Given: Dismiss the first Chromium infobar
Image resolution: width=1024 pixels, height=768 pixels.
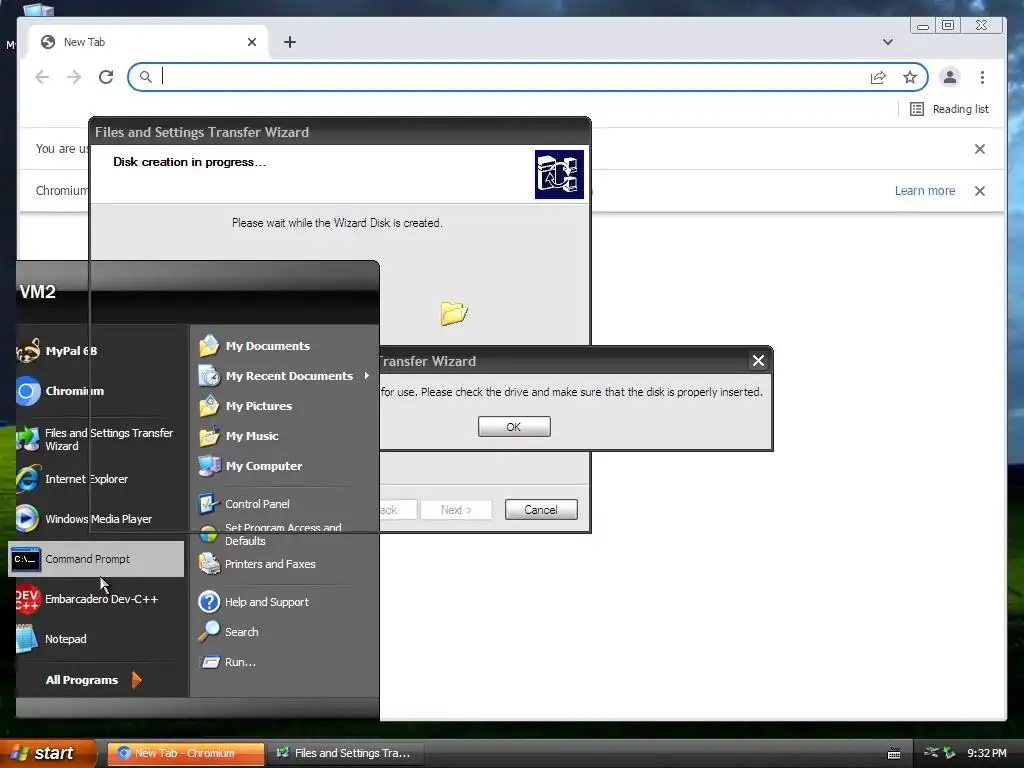Looking at the screenshot, I should [x=980, y=149].
